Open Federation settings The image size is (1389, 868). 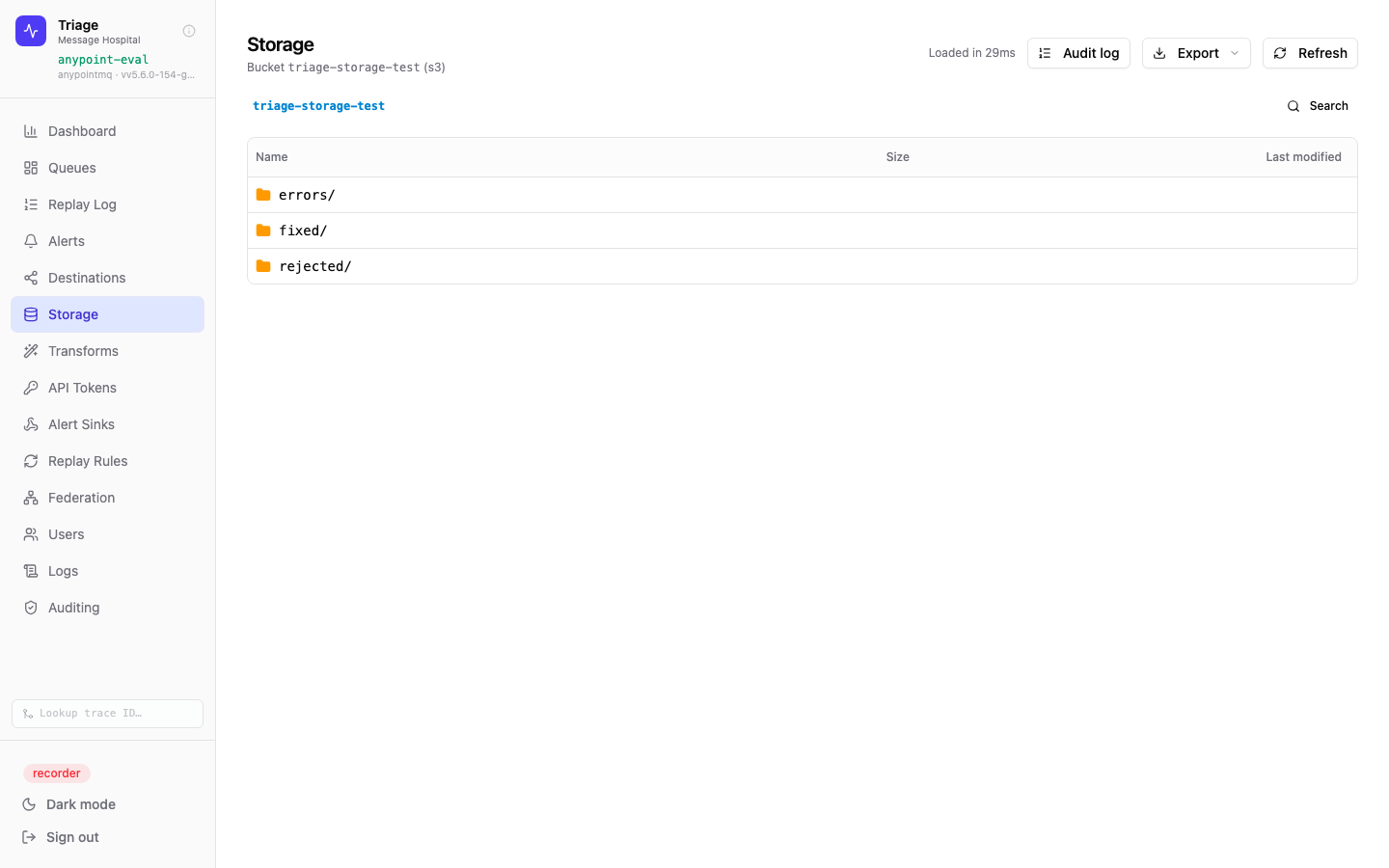coord(107,498)
